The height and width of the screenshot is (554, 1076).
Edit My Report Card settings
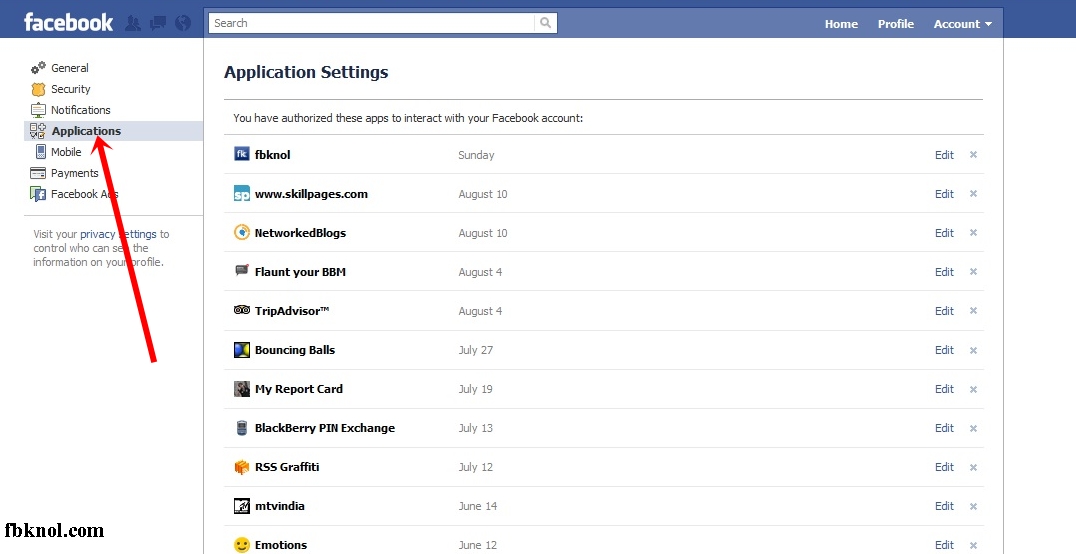coord(944,389)
